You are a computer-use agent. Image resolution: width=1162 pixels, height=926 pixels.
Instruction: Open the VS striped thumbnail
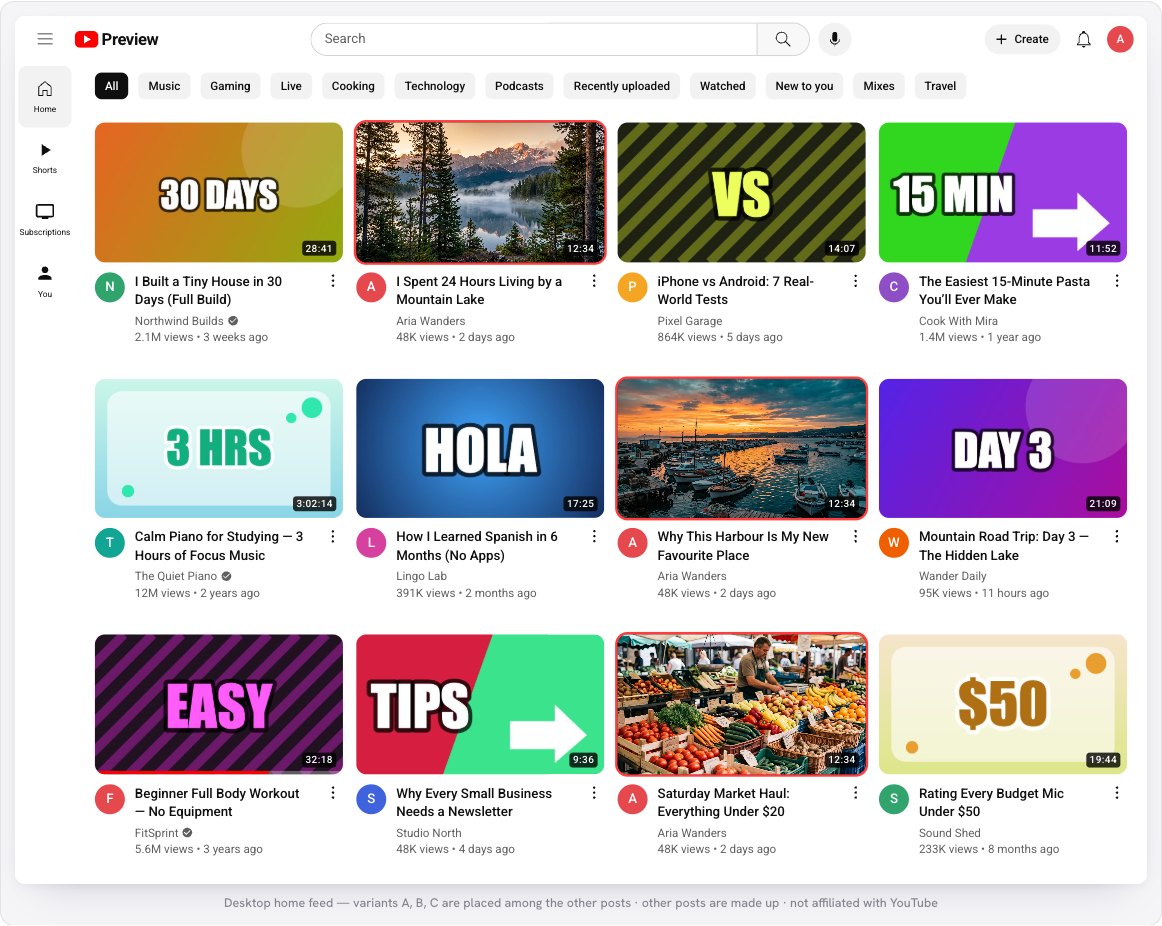pyautogui.click(x=742, y=193)
